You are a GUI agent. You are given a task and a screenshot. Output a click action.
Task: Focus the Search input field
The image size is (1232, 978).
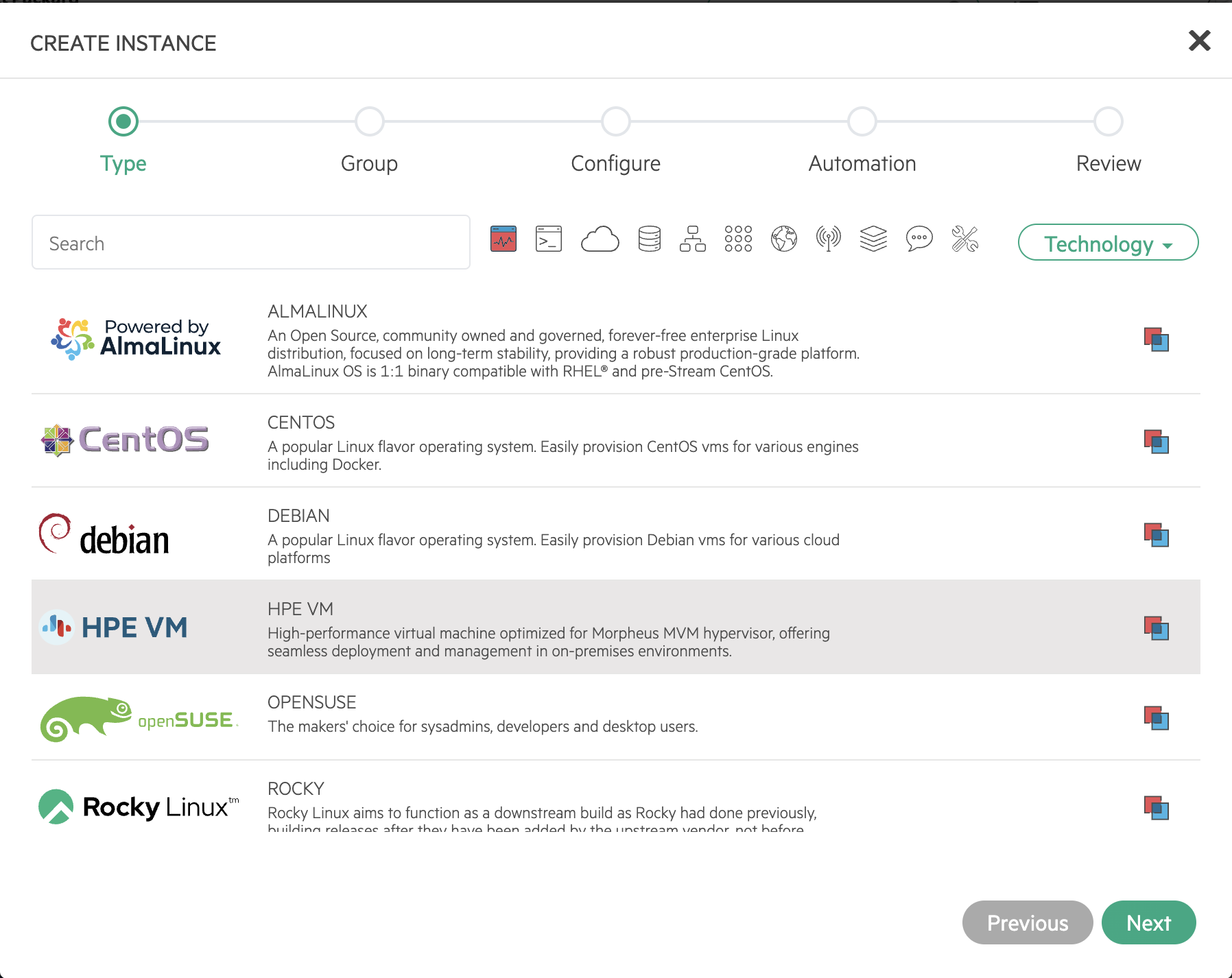[x=251, y=243]
